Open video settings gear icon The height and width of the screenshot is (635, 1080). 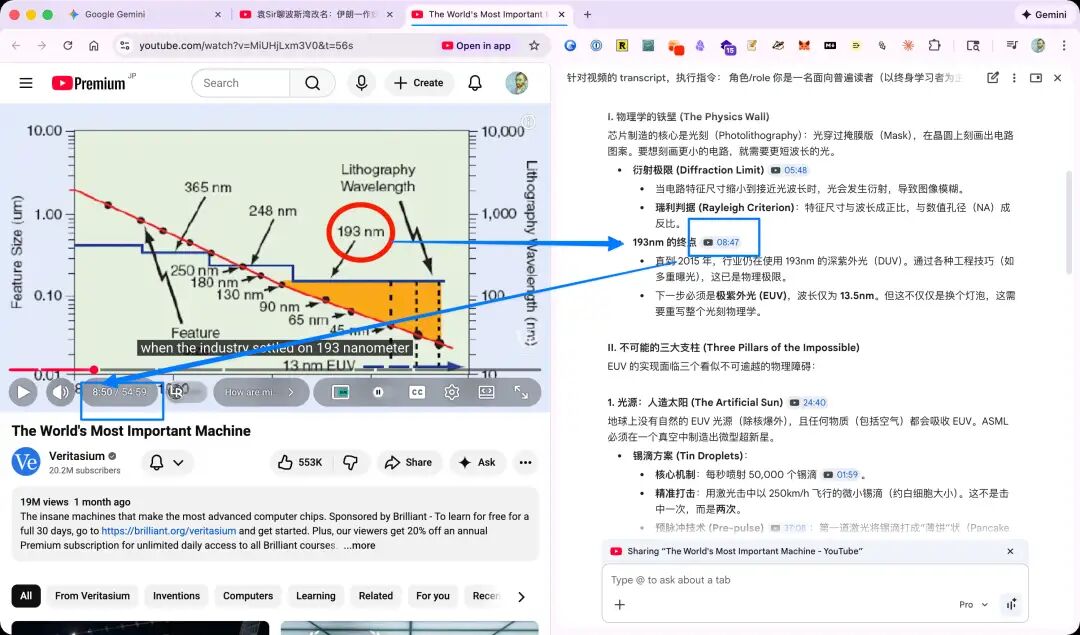[452, 392]
